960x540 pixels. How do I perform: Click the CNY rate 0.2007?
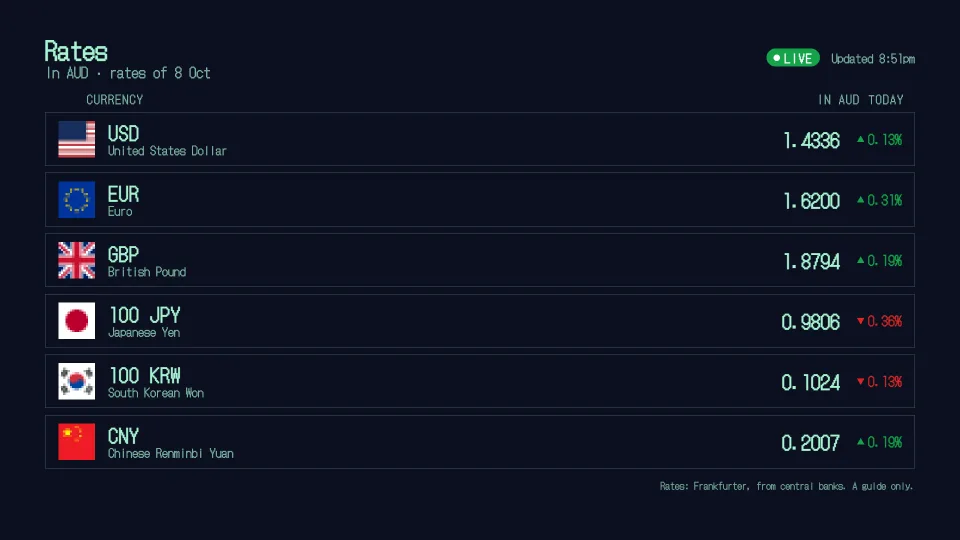pyautogui.click(x=811, y=443)
